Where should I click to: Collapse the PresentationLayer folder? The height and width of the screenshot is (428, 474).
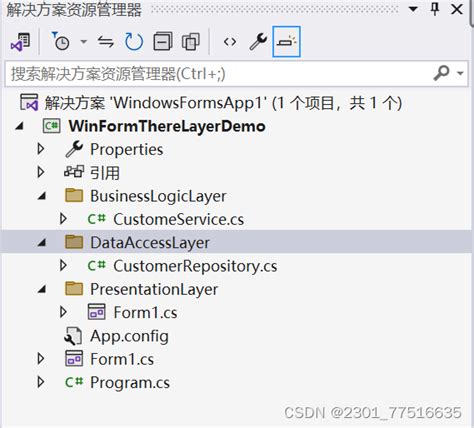point(42,289)
